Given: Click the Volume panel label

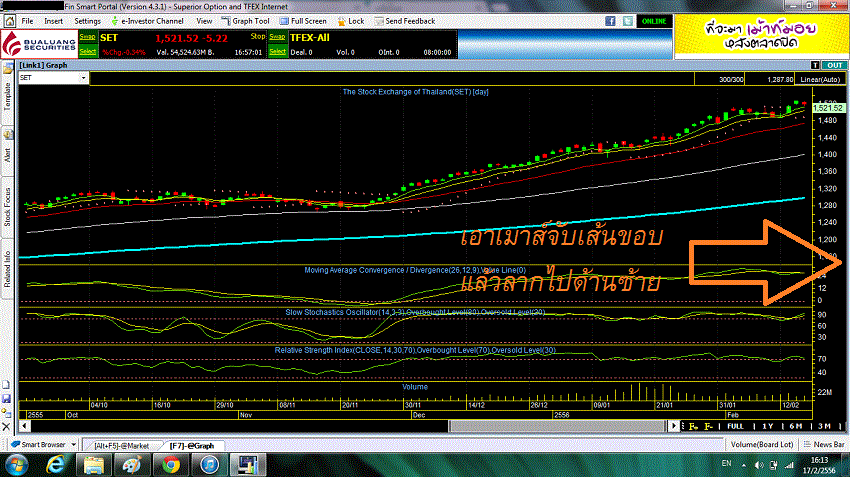Looking at the screenshot, I should click(x=415, y=387).
